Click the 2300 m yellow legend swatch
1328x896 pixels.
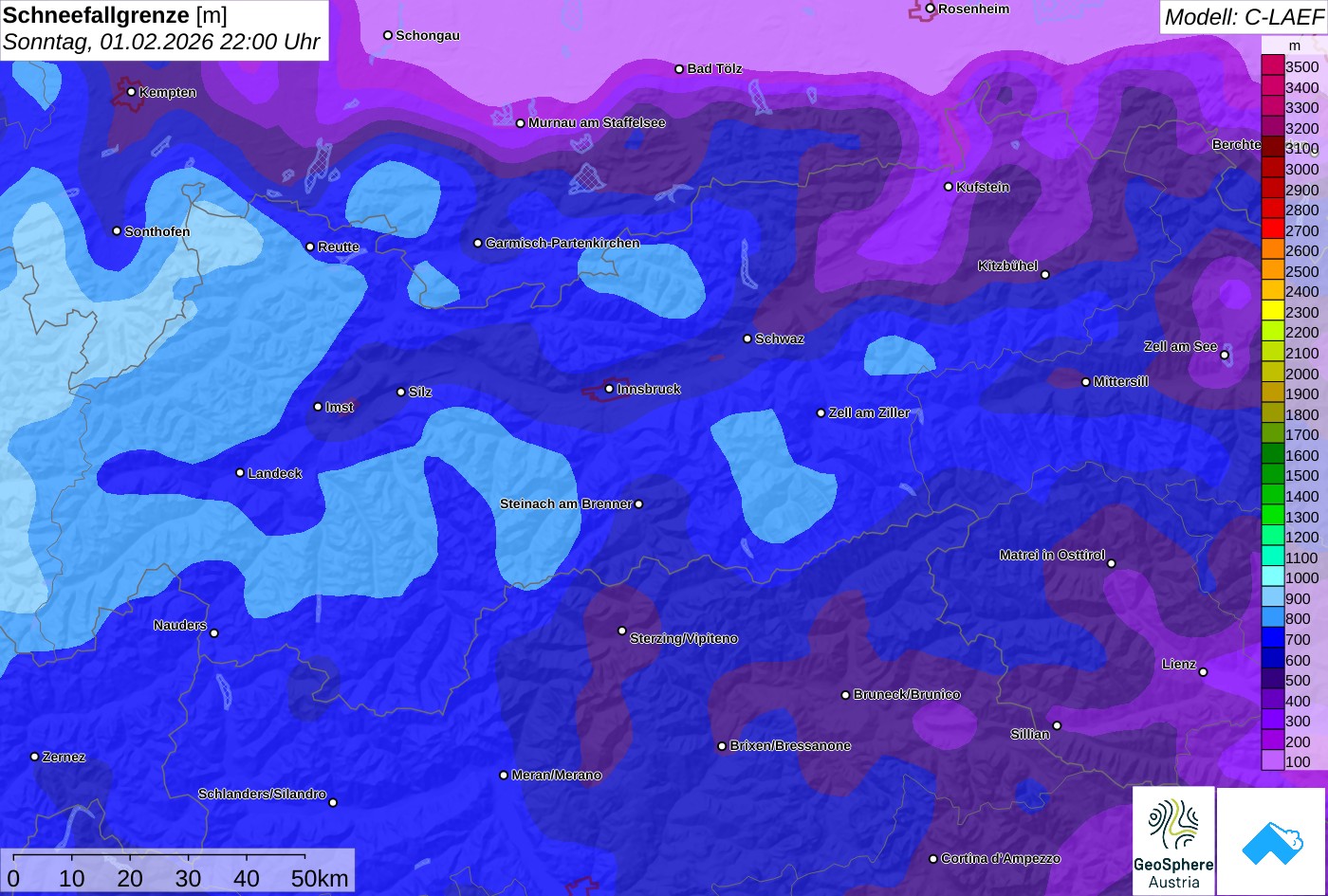1272,312
